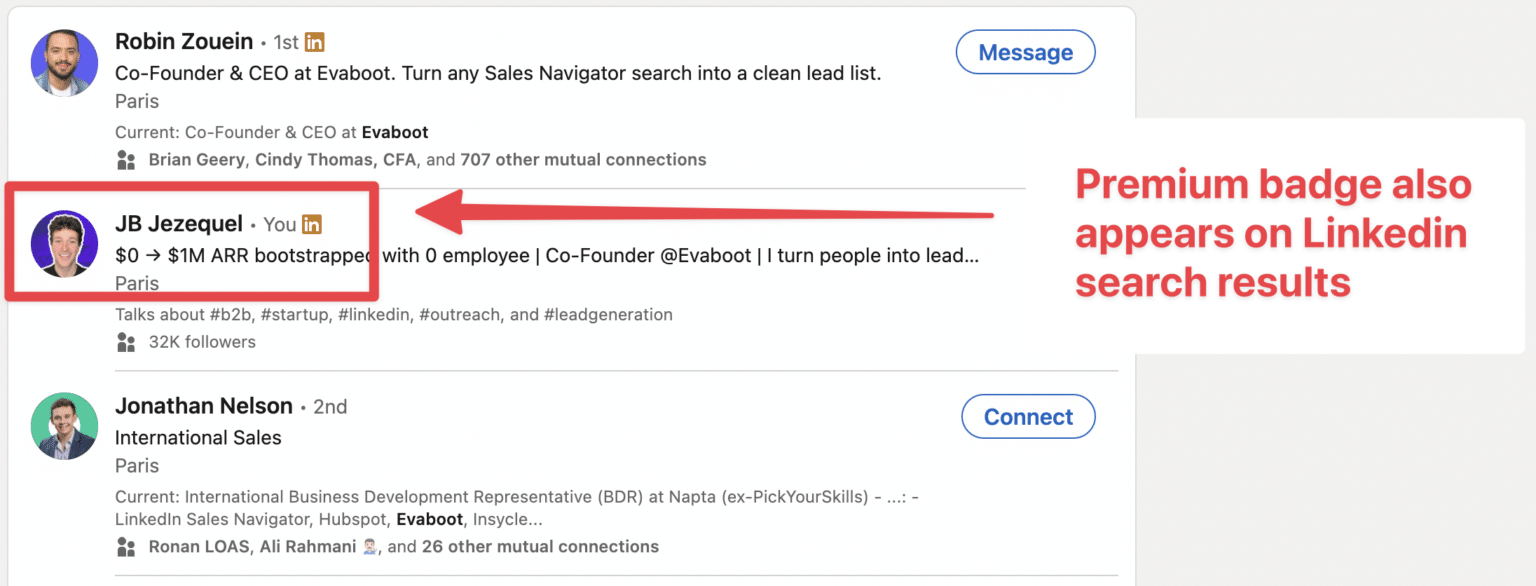This screenshot has width=1536, height=586.
Task: Click the followers icon under JB Jezequel
Action: [x=126, y=341]
